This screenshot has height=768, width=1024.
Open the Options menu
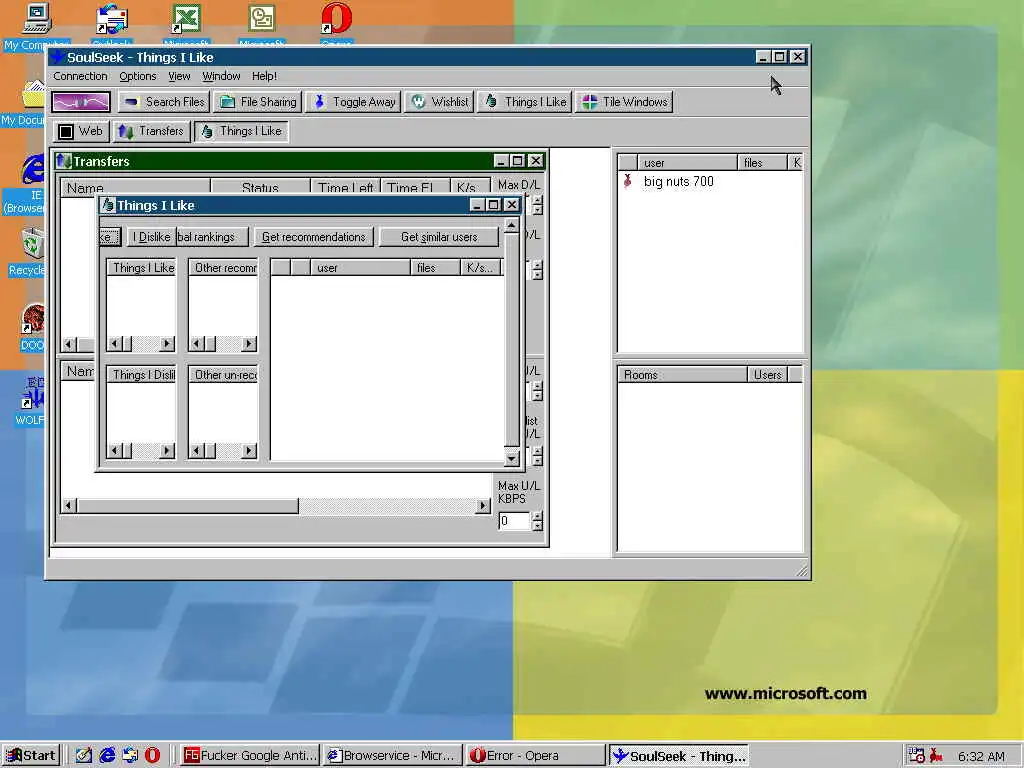(x=138, y=76)
